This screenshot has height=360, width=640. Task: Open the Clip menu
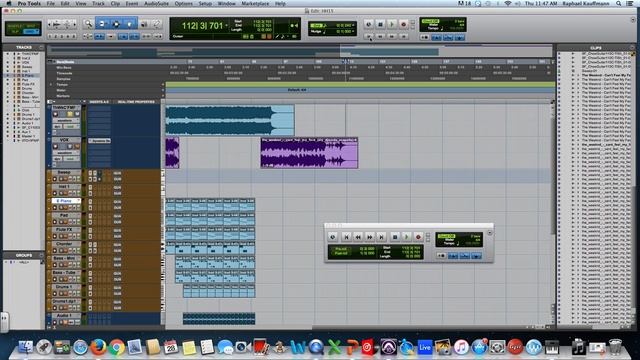(x=115, y=3)
